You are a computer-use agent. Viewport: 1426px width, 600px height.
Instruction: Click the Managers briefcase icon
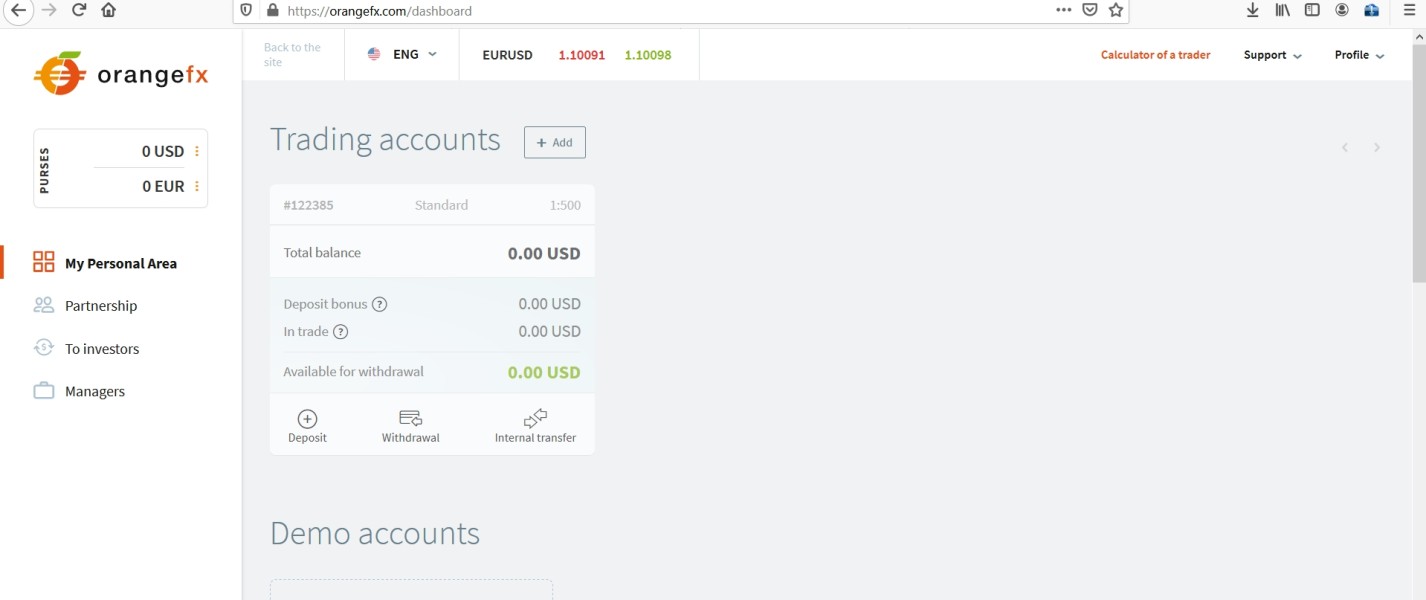(44, 391)
